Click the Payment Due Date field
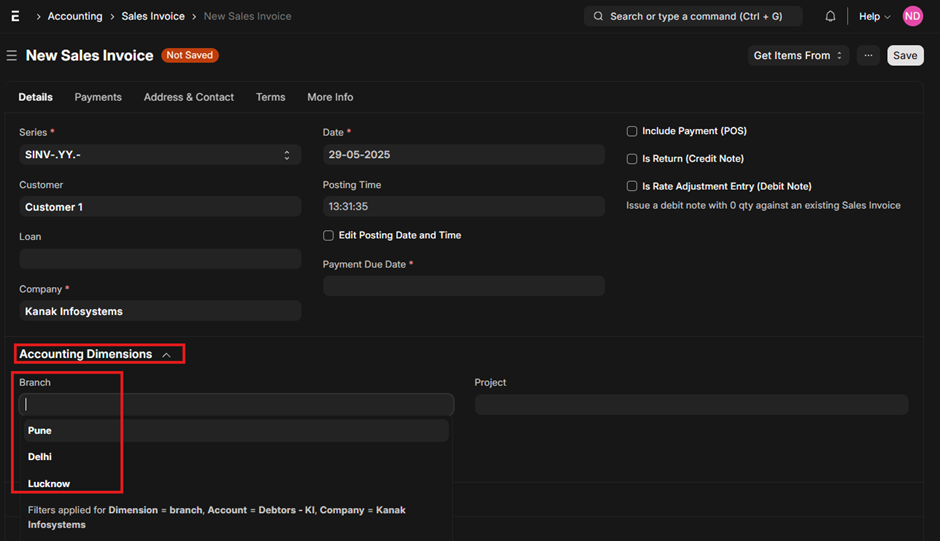This screenshot has height=541, width=940. tap(463, 285)
